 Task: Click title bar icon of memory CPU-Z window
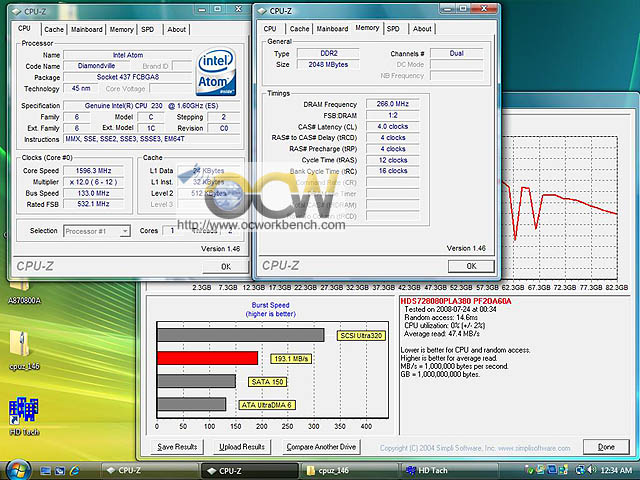262,11
